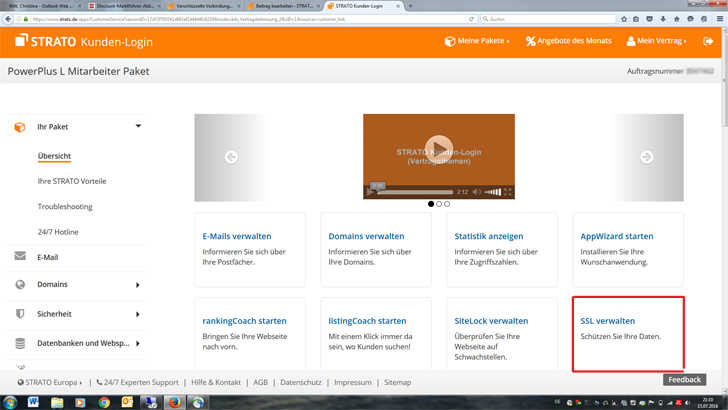Click the globe icon beside Domains
The width and height of the screenshot is (728, 410).
(x=20, y=284)
